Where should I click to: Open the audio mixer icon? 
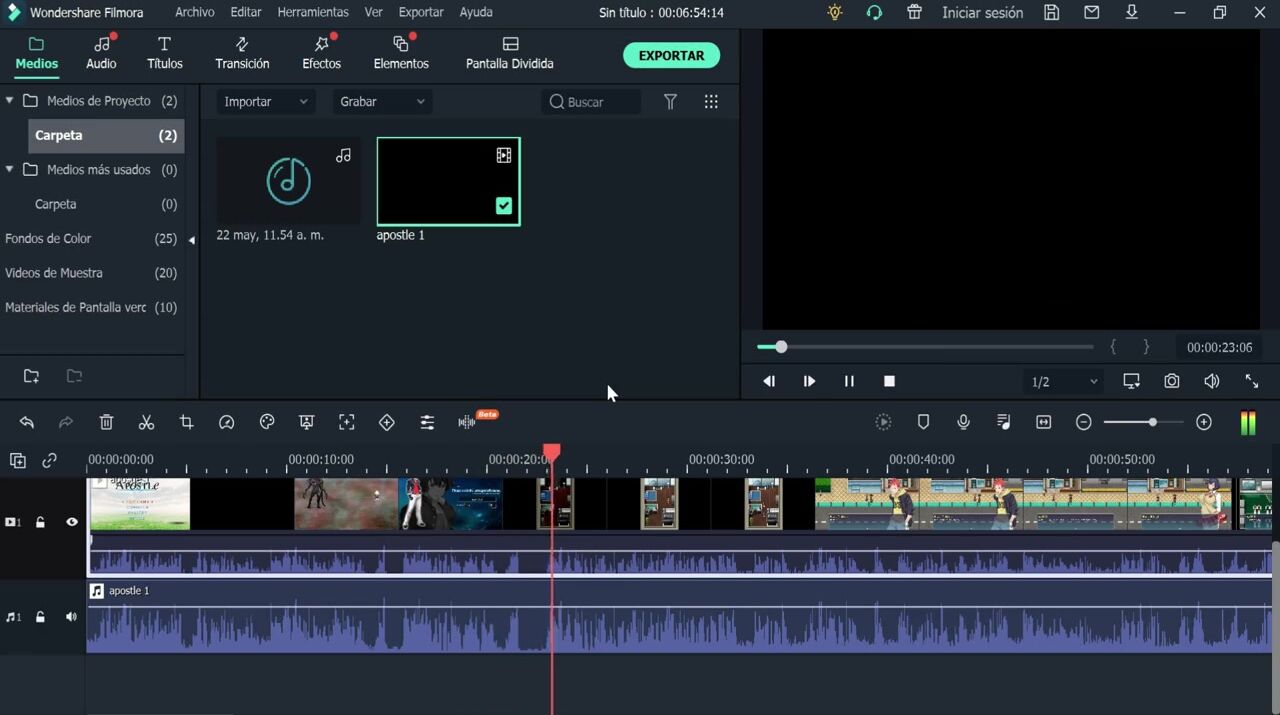pos(1004,422)
